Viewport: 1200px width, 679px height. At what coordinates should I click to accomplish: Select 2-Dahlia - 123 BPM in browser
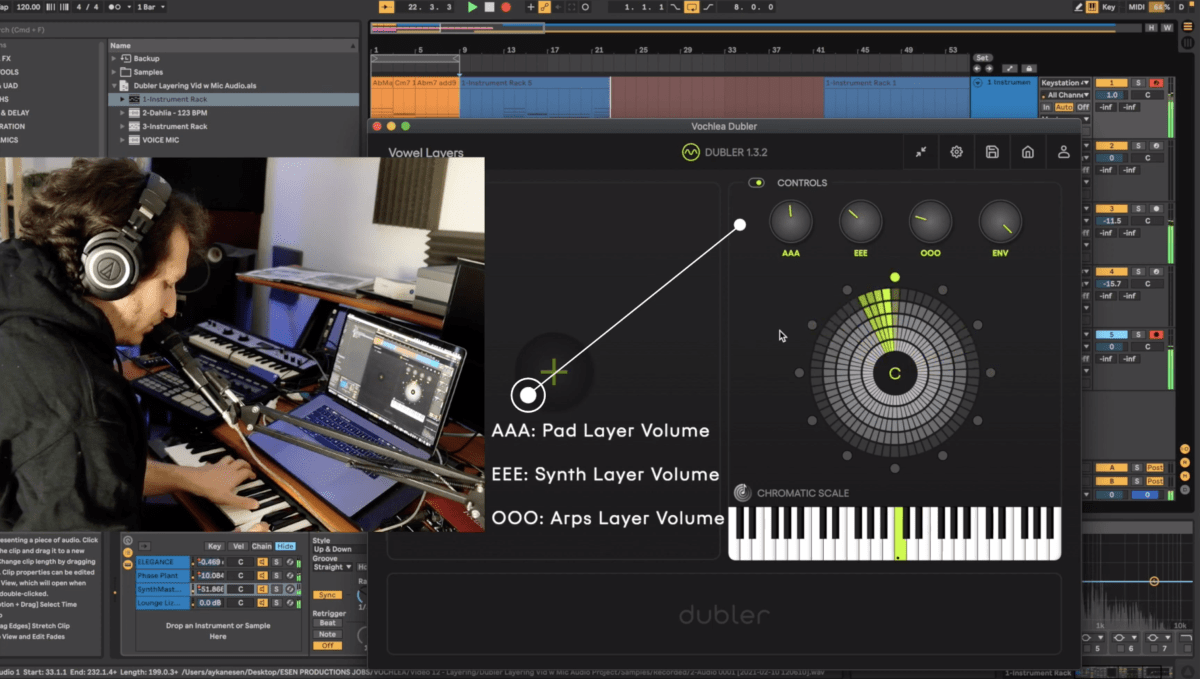[x=174, y=113]
